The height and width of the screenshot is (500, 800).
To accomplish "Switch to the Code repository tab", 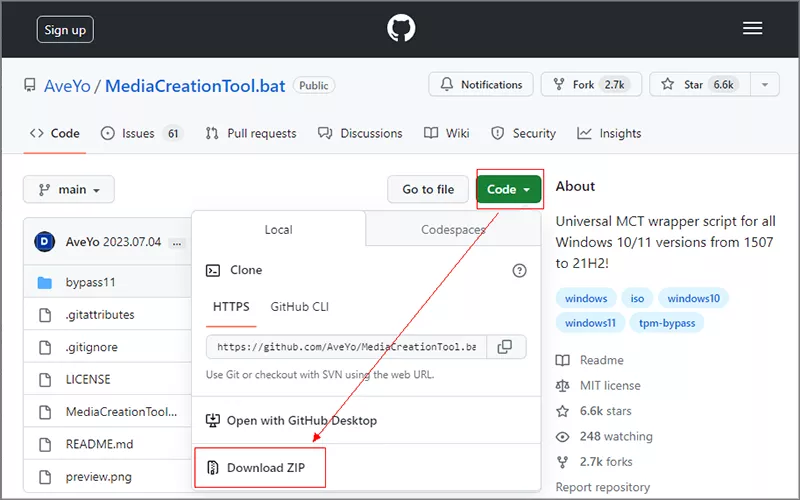I will pos(55,134).
